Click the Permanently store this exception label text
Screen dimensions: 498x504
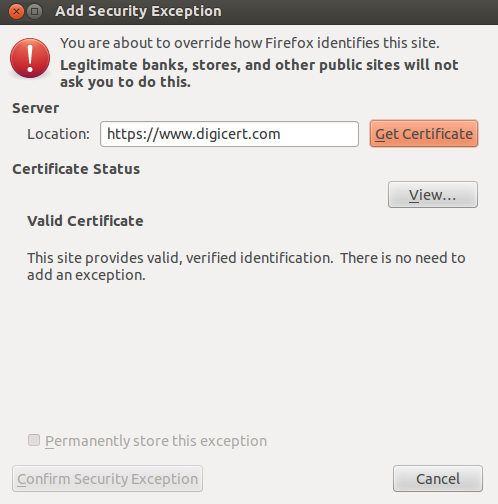click(x=156, y=441)
